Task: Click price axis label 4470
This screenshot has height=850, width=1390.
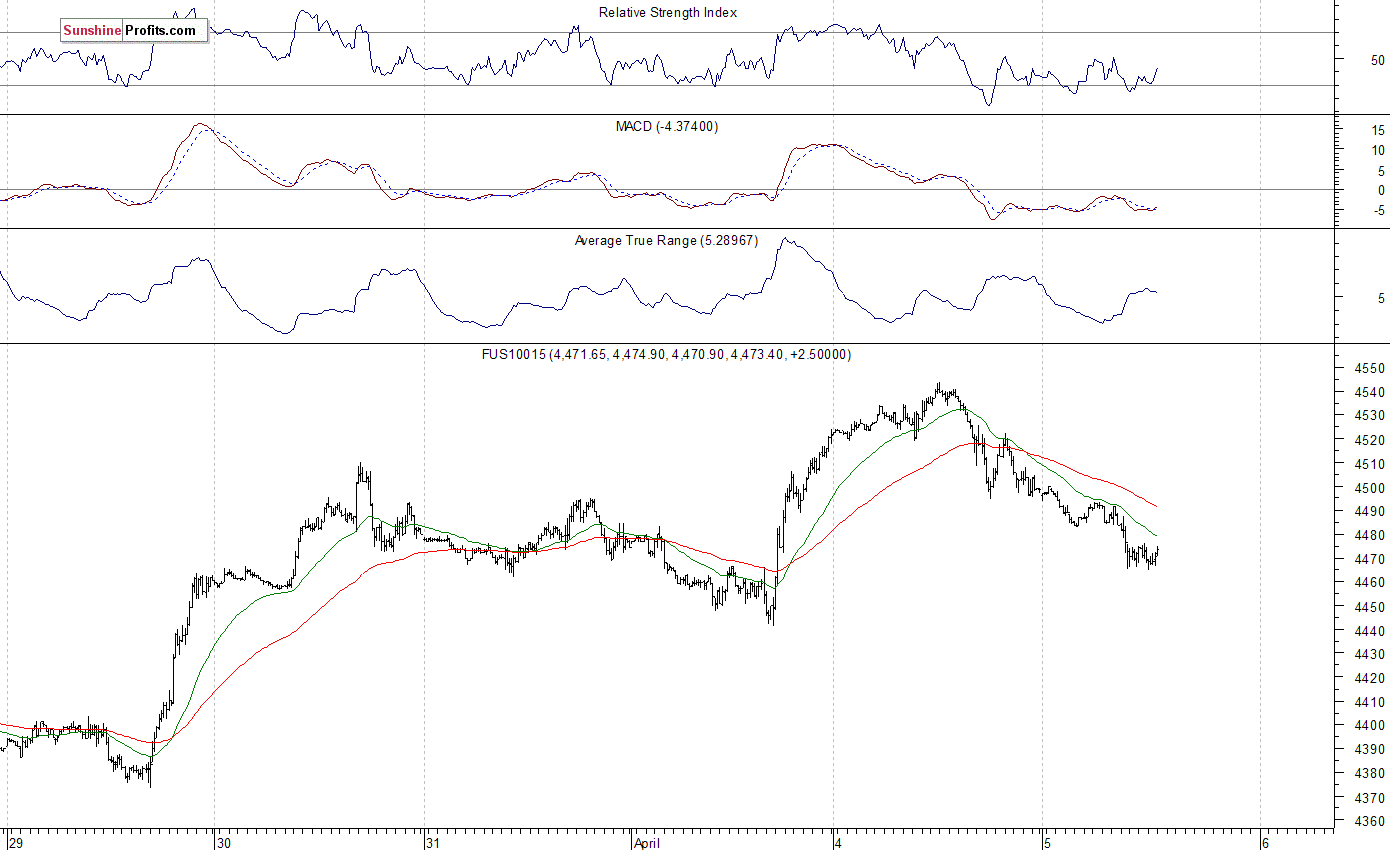Action: coord(1370,559)
